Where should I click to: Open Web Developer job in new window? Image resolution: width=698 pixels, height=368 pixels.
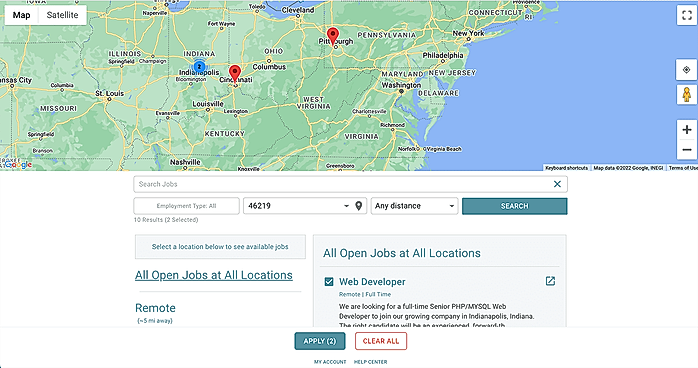pyautogui.click(x=550, y=281)
